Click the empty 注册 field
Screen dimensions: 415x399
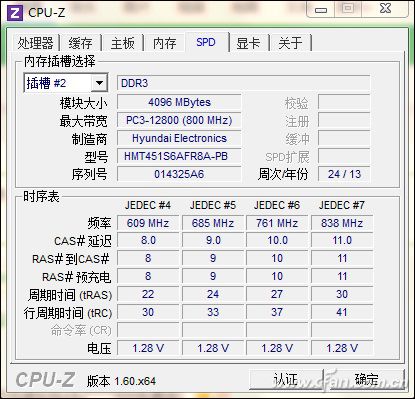[344, 120]
